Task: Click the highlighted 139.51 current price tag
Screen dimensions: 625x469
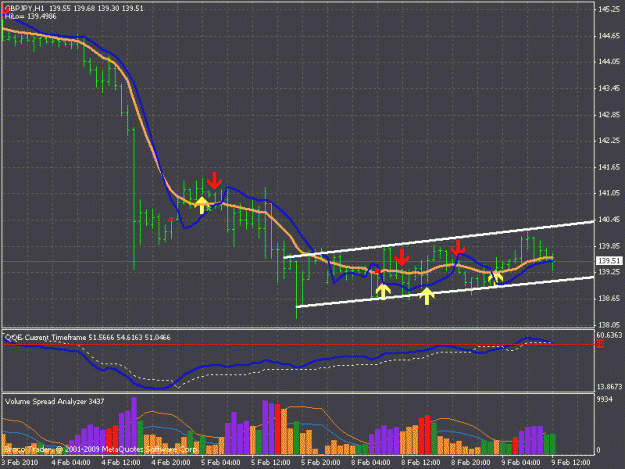Action: pyautogui.click(x=609, y=261)
